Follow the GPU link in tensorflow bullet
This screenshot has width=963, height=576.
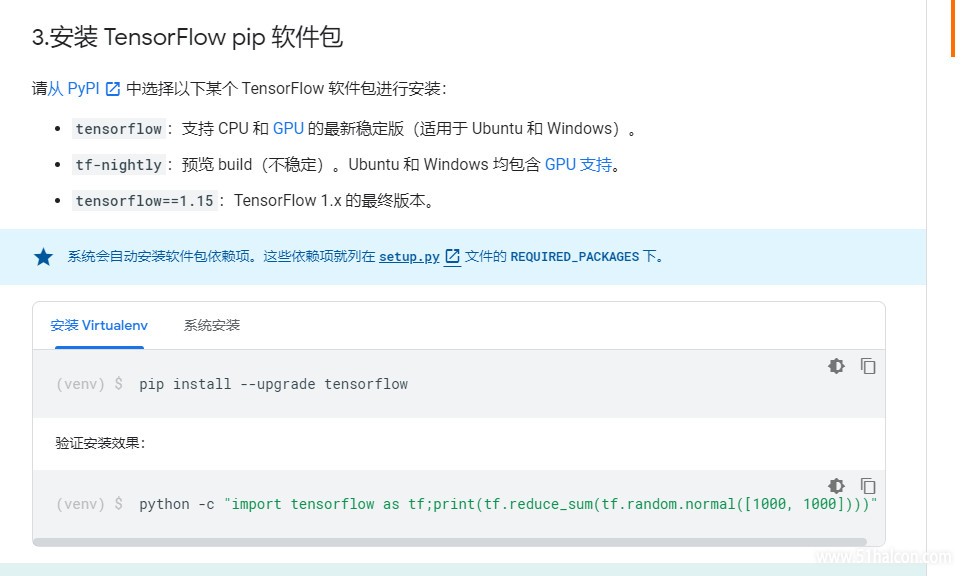pyautogui.click(x=288, y=128)
